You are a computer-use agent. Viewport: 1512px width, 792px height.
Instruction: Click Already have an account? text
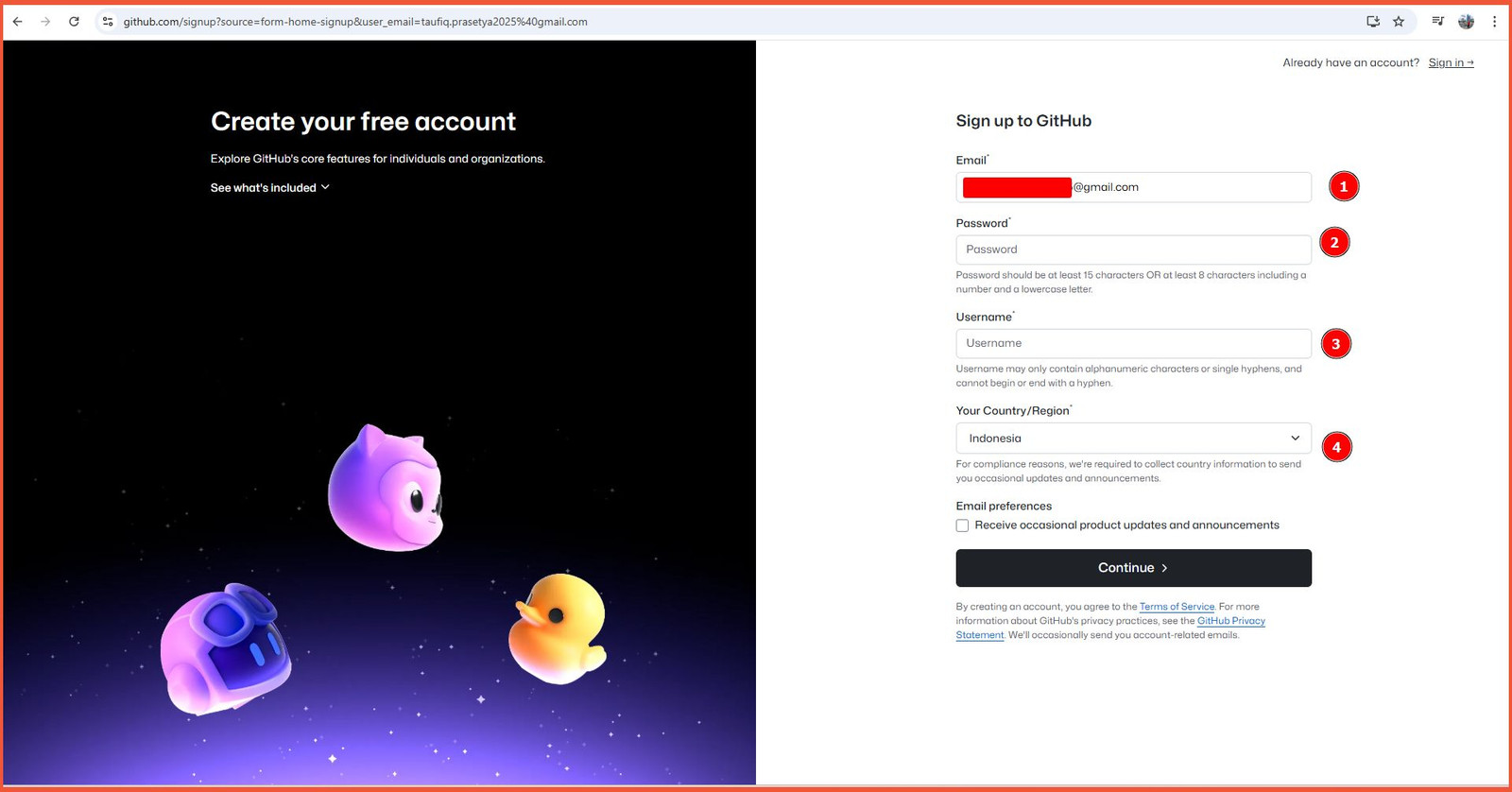coord(1350,62)
